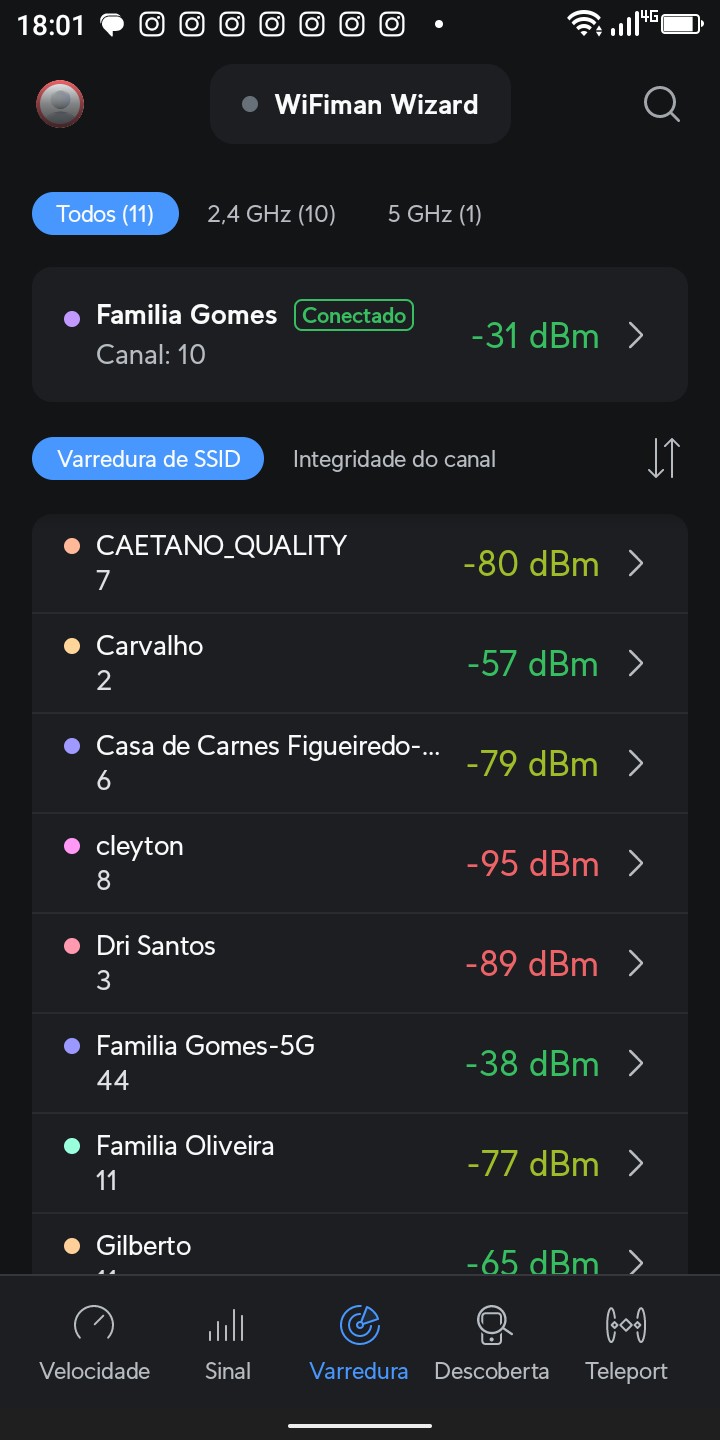Open the Teleport icon
Image resolution: width=720 pixels, height=1440 pixels.
pos(626,1324)
